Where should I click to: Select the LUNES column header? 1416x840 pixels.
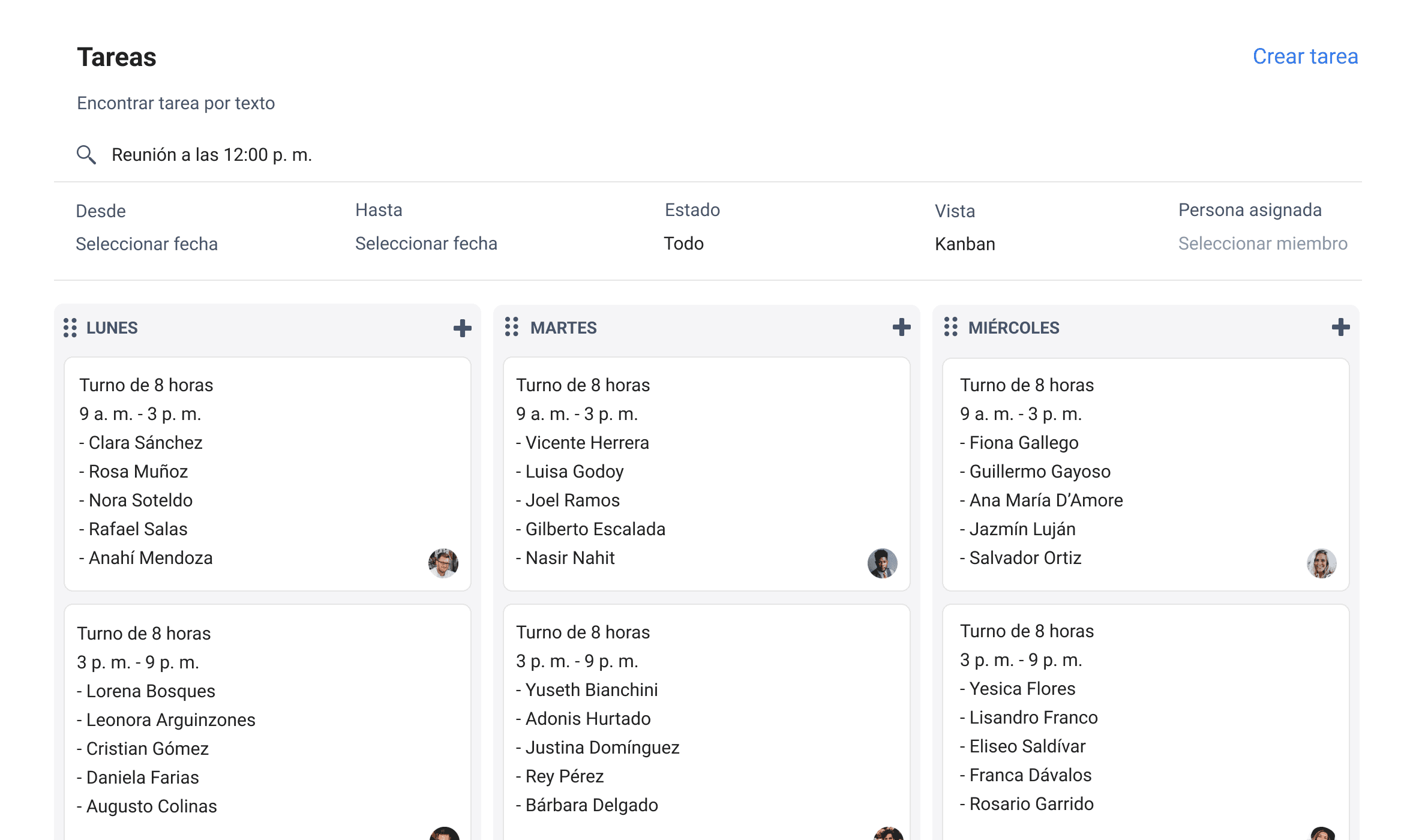pos(112,328)
